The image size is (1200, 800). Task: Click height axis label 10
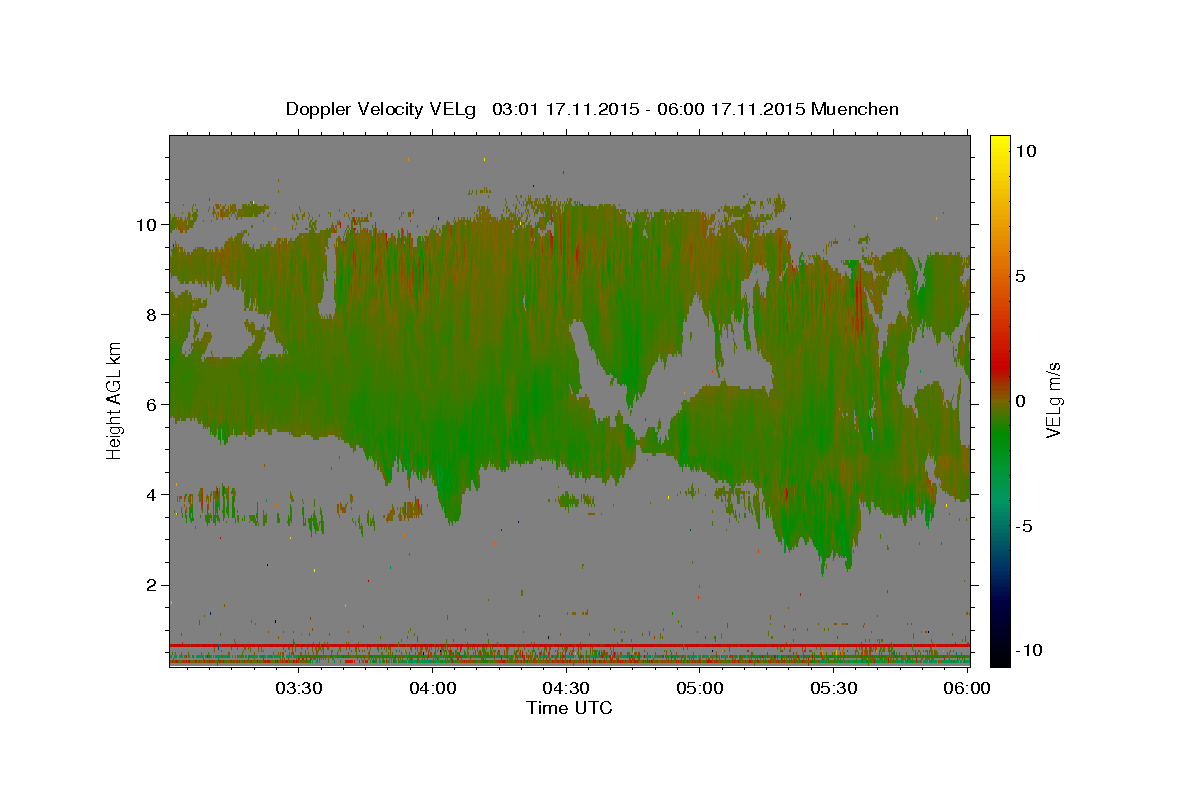(x=148, y=225)
